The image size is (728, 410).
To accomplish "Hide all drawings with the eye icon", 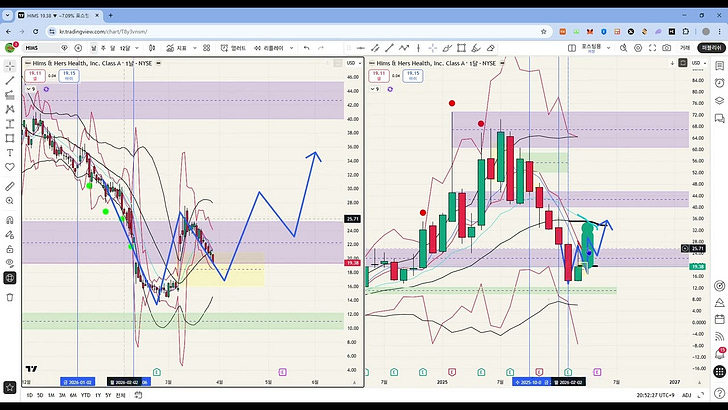I will pos(10,263).
